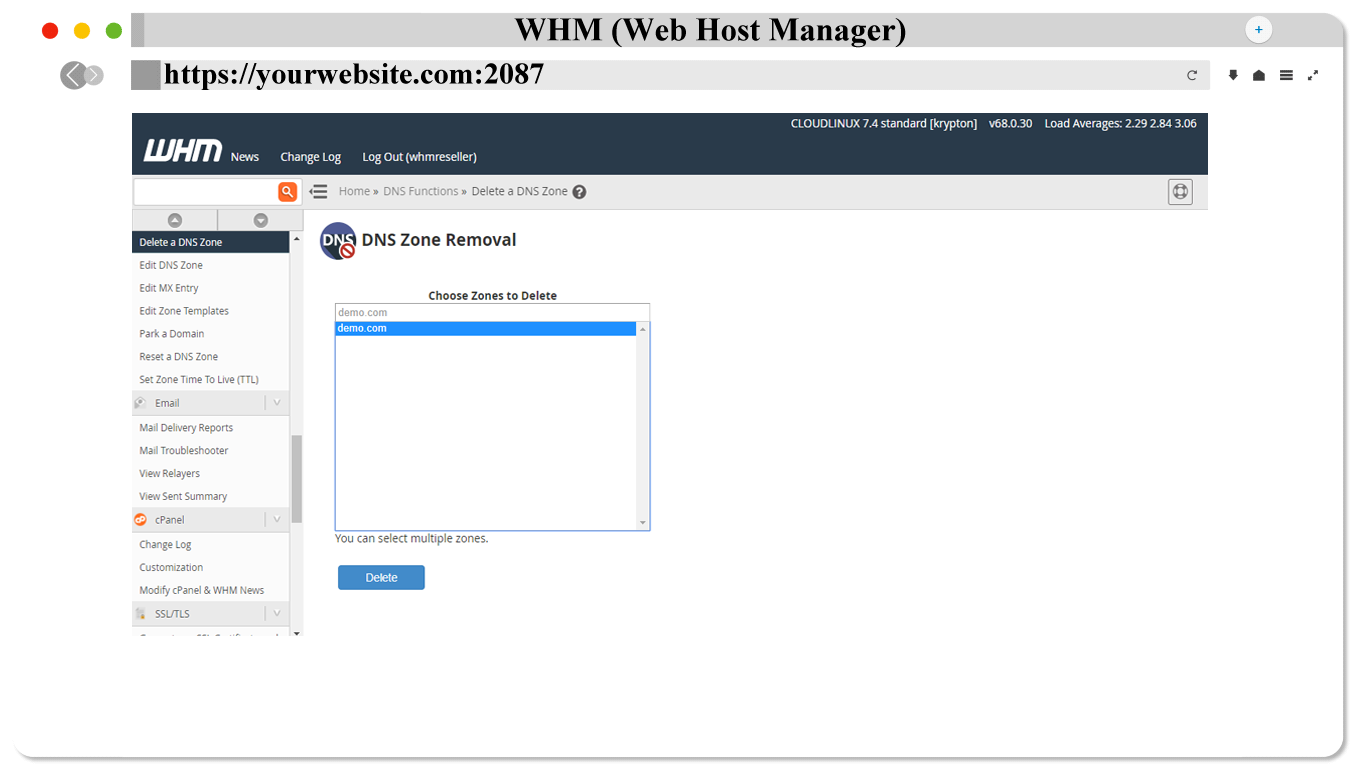This screenshot has width=1362, height=769.
Task: Click the green window dot
Action: (x=114, y=31)
